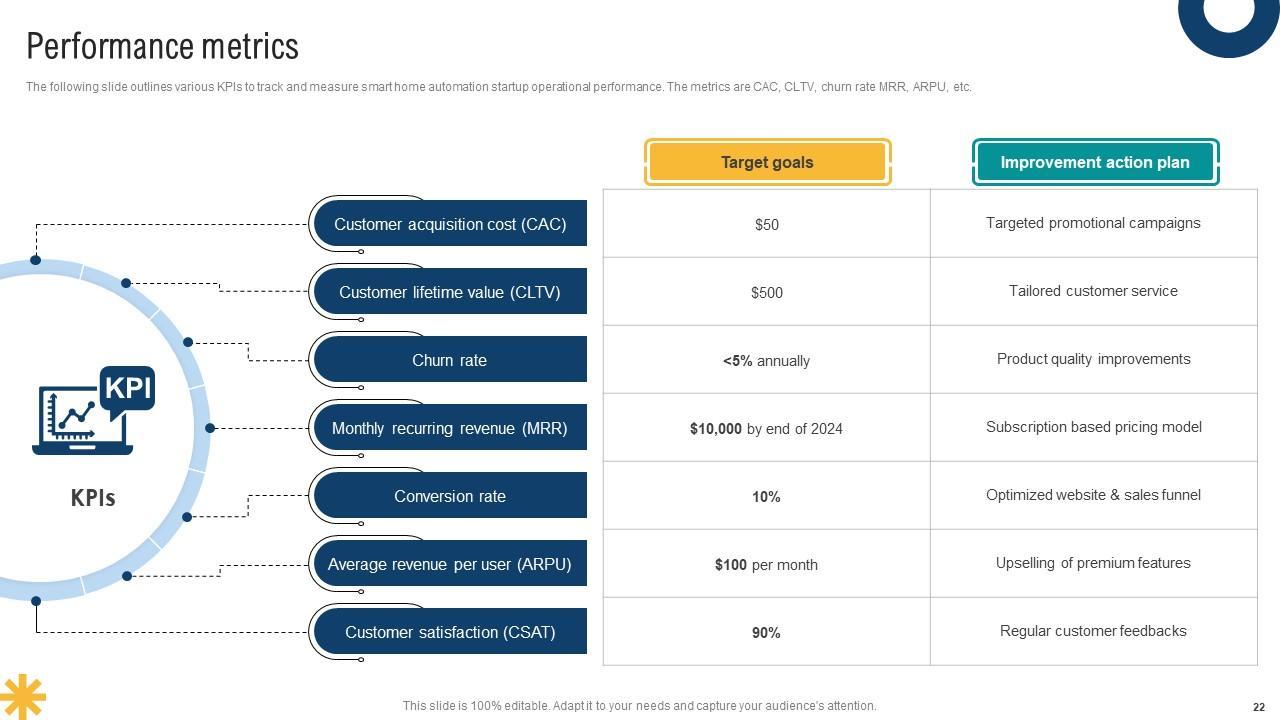
Task: Click the Customer acquisition cost (CAC) label
Action: 450,224
